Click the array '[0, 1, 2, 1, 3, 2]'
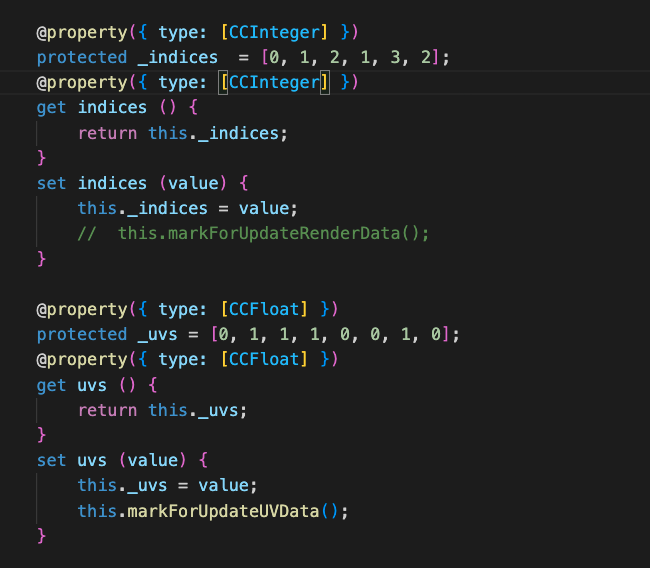This screenshot has width=650, height=568. [350, 58]
